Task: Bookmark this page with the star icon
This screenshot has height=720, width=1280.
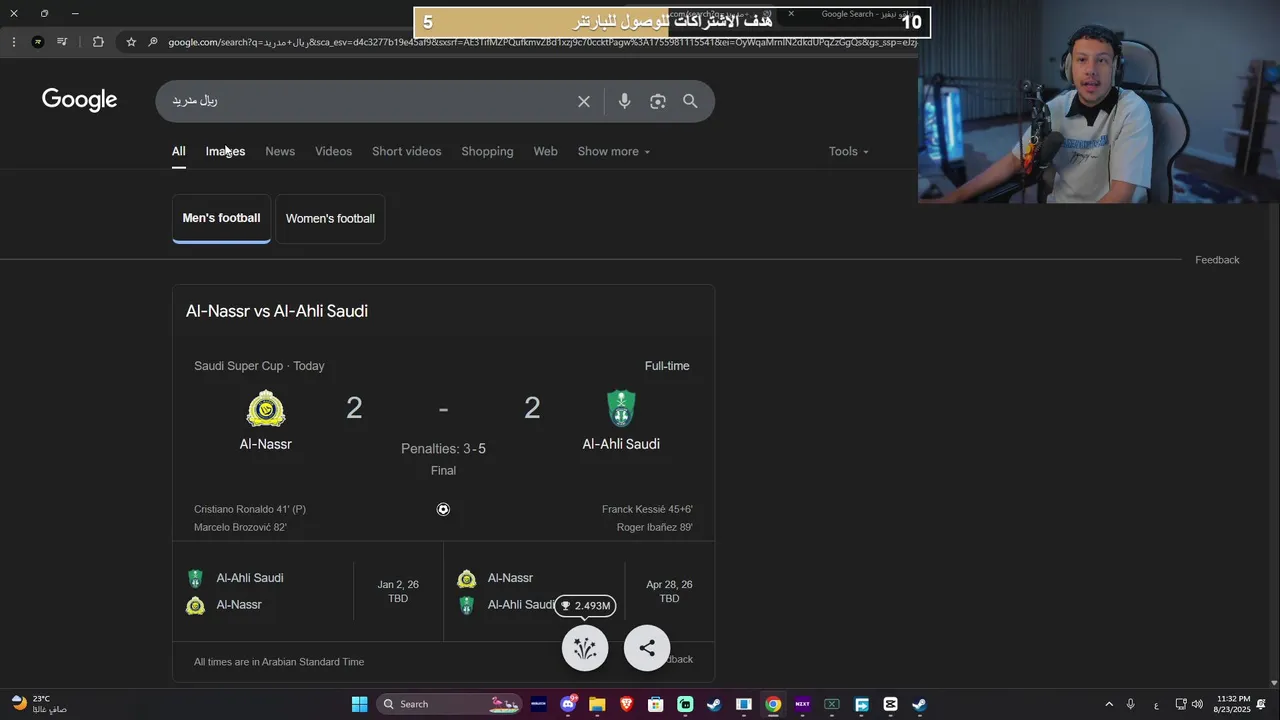Action: 131,42
